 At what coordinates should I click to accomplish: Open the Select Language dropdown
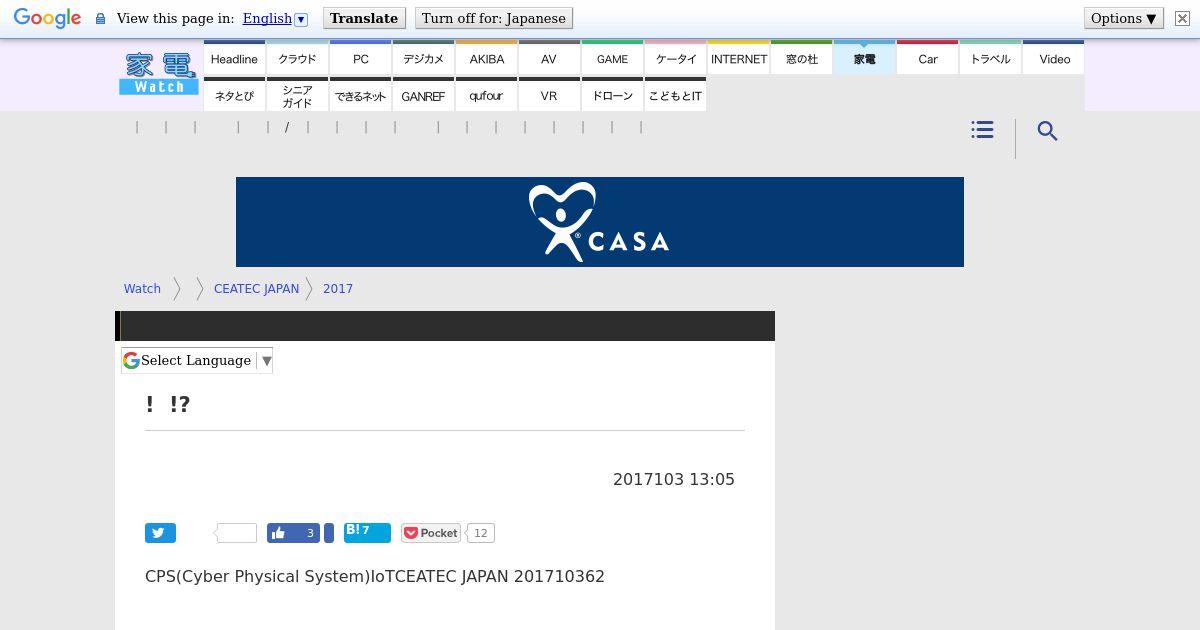[x=197, y=360]
